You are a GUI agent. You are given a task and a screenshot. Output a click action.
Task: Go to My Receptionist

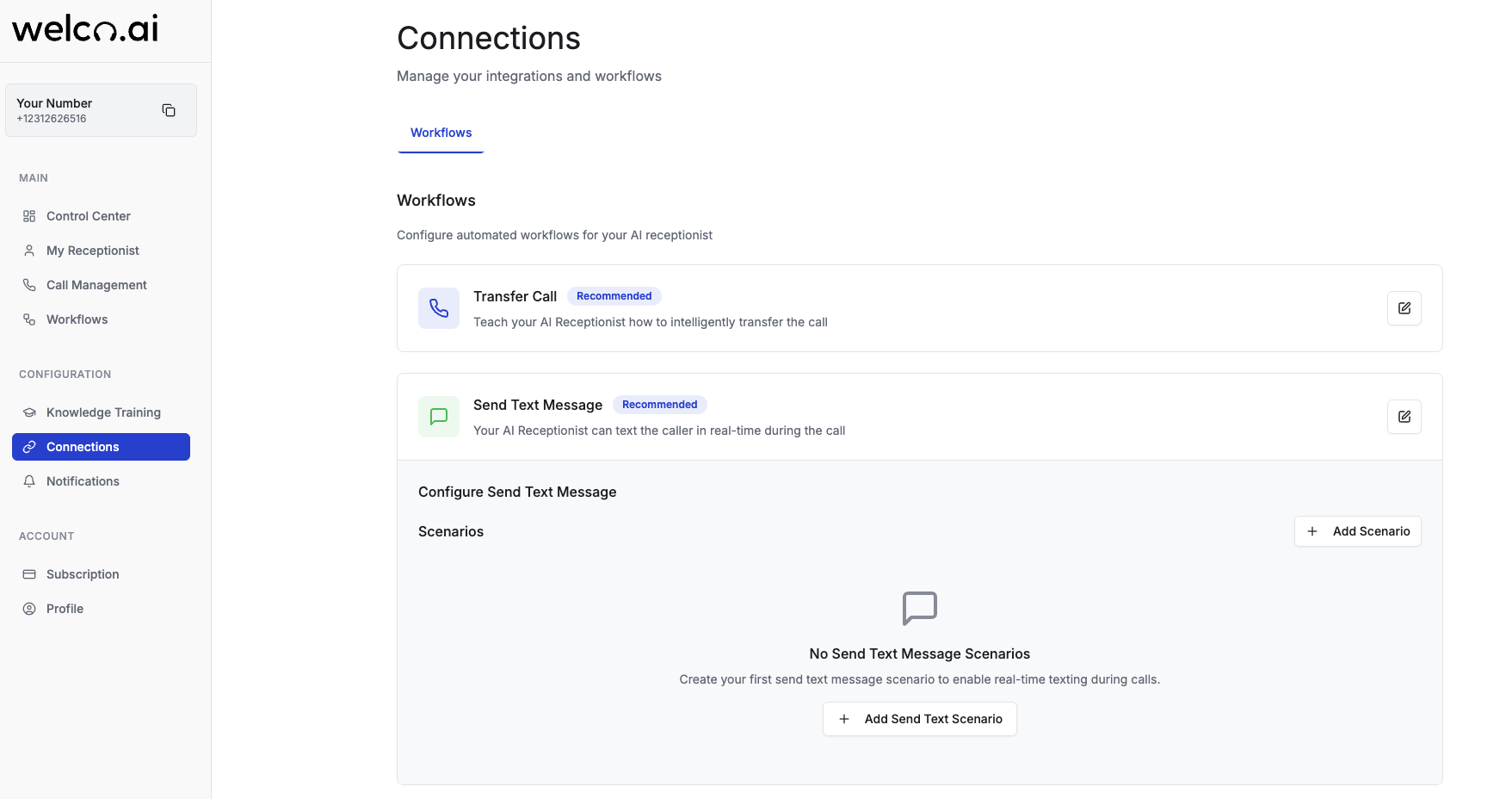pos(101,251)
